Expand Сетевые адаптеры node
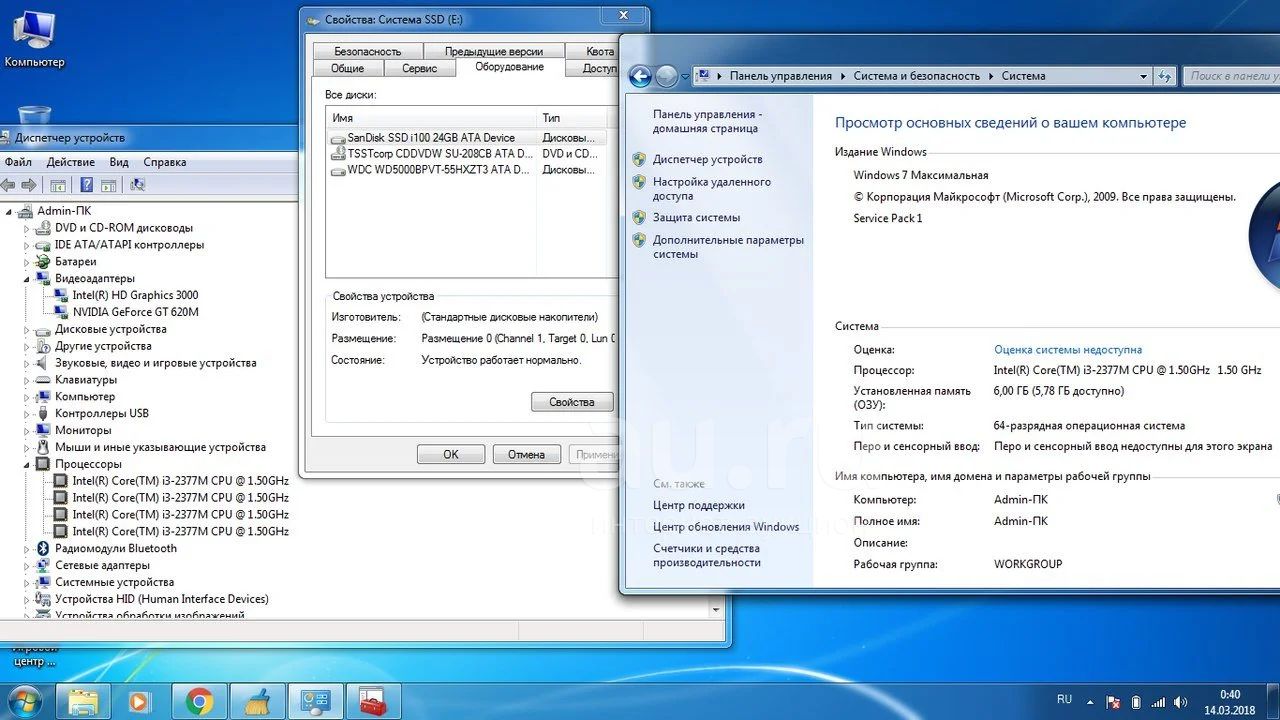This screenshot has width=1280, height=720. tap(28, 565)
